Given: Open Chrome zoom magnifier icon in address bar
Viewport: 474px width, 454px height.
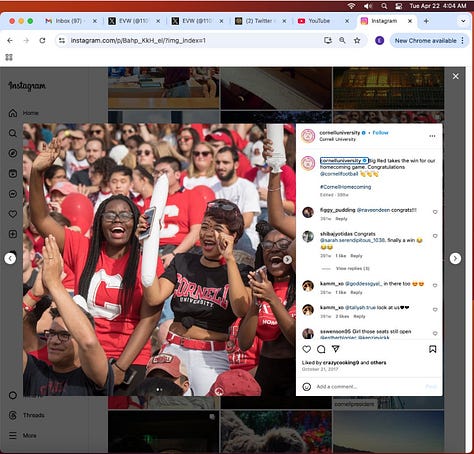Looking at the screenshot, I should 342,40.
